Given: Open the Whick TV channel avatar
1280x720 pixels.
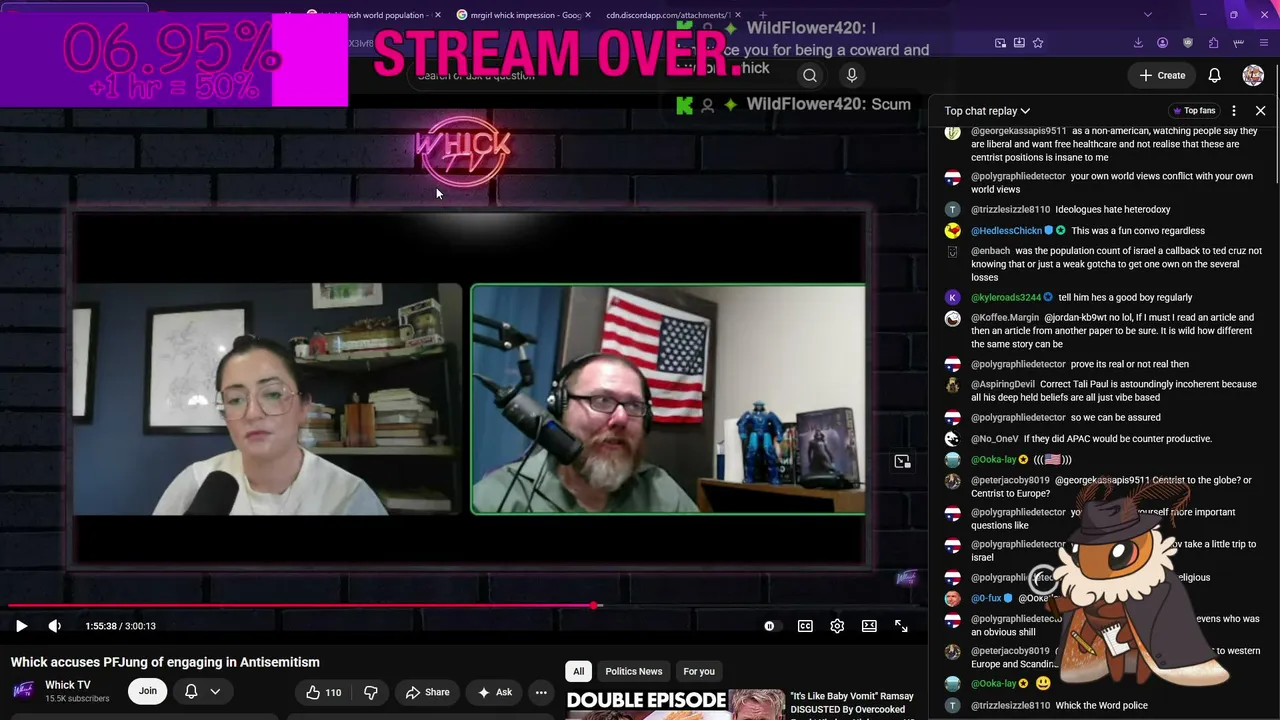Looking at the screenshot, I should [25, 691].
